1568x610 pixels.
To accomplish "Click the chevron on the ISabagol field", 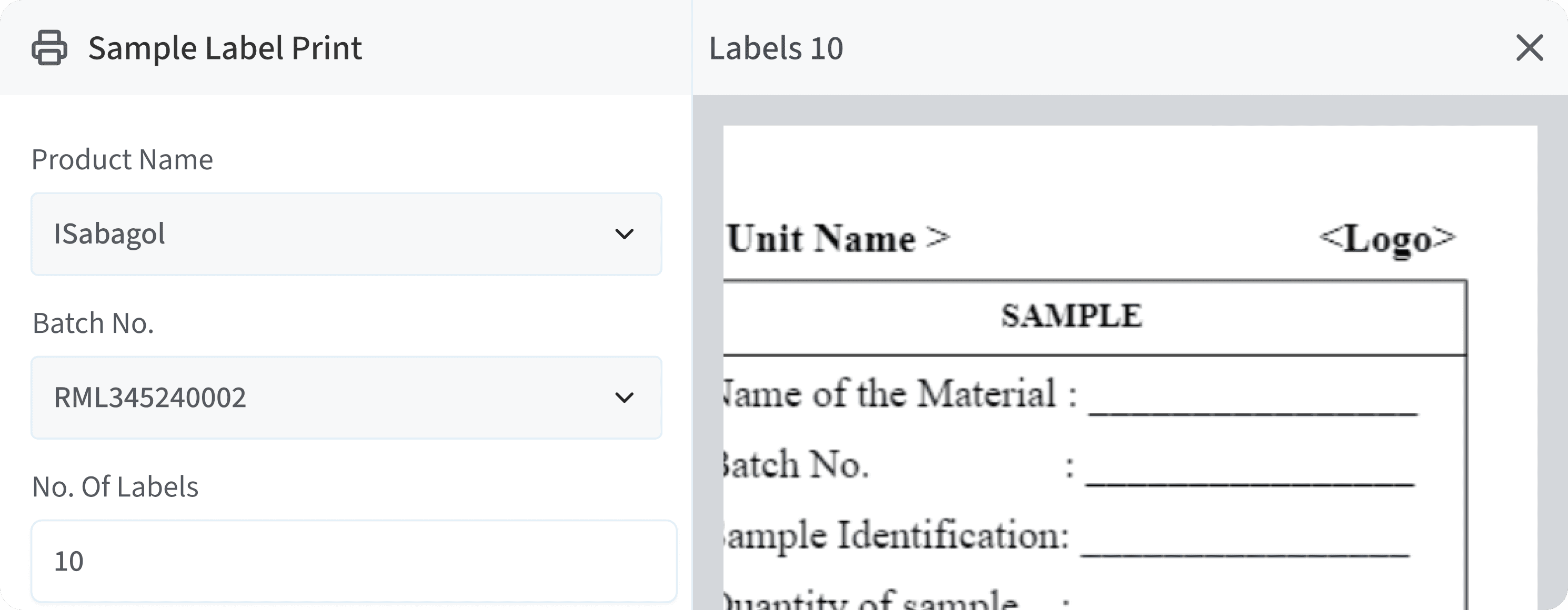I will [624, 234].
